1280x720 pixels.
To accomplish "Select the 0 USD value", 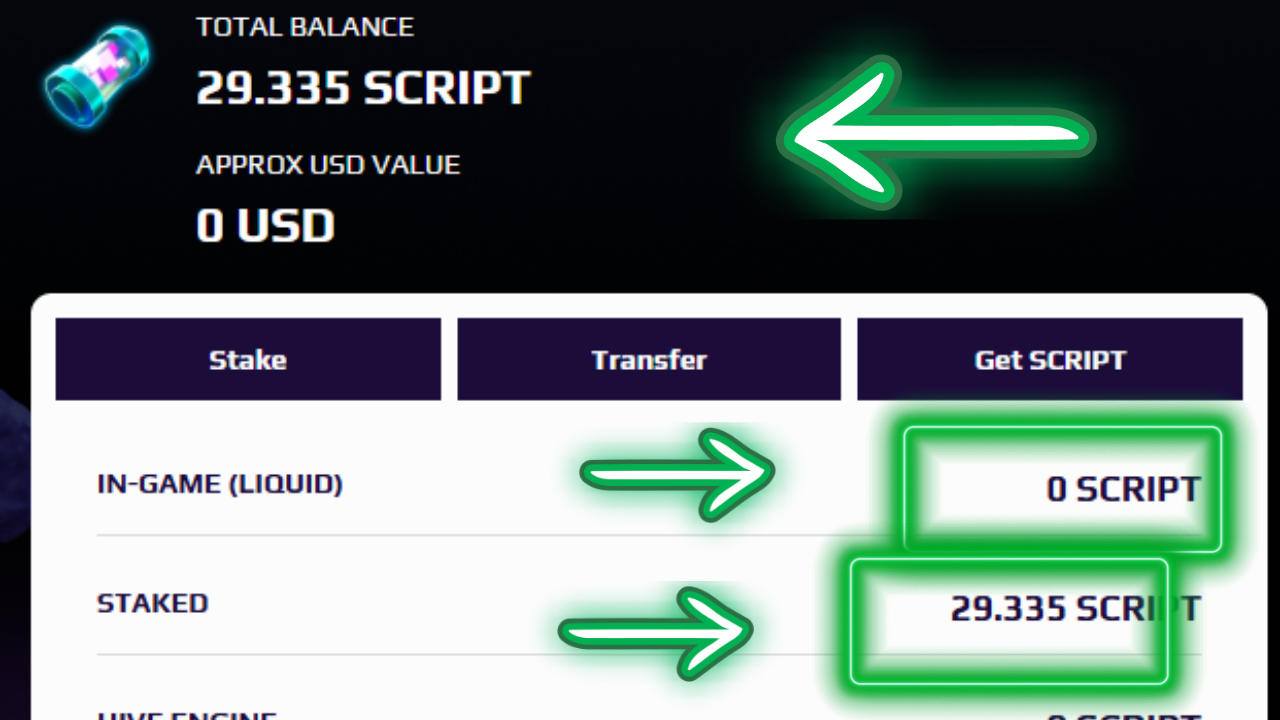I will [x=265, y=226].
